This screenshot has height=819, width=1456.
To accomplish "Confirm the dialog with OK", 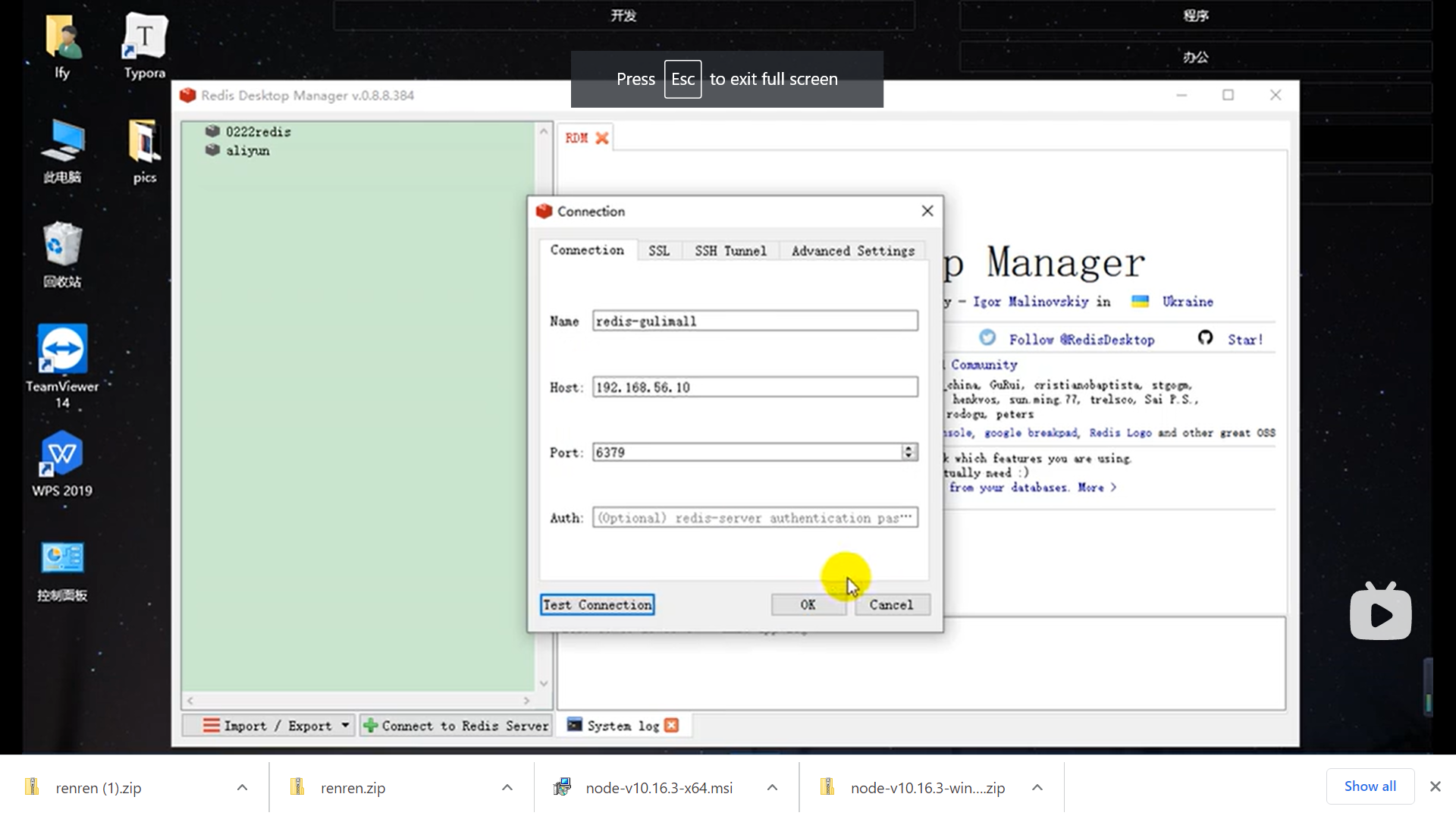I will click(808, 604).
